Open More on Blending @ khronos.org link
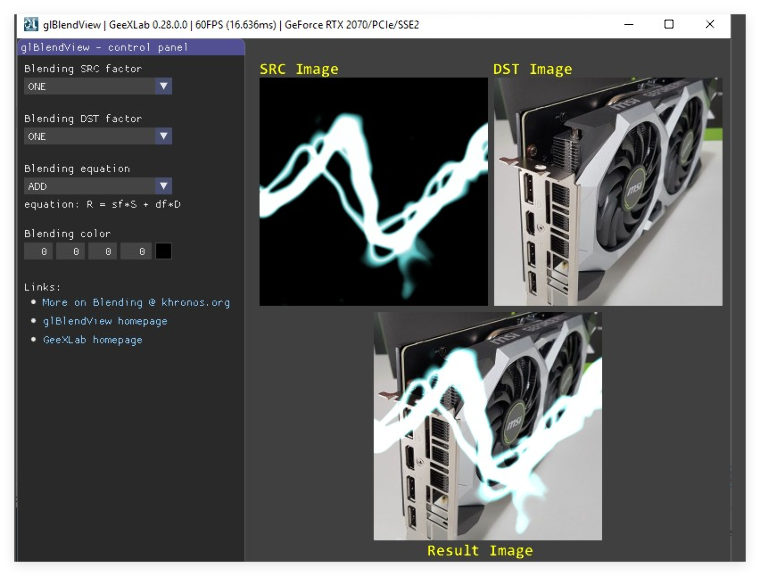The height and width of the screenshot is (576, 760). coord(136,303)
